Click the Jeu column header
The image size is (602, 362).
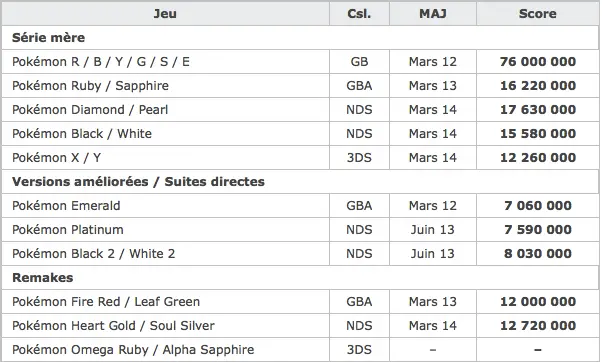(165, 14)
